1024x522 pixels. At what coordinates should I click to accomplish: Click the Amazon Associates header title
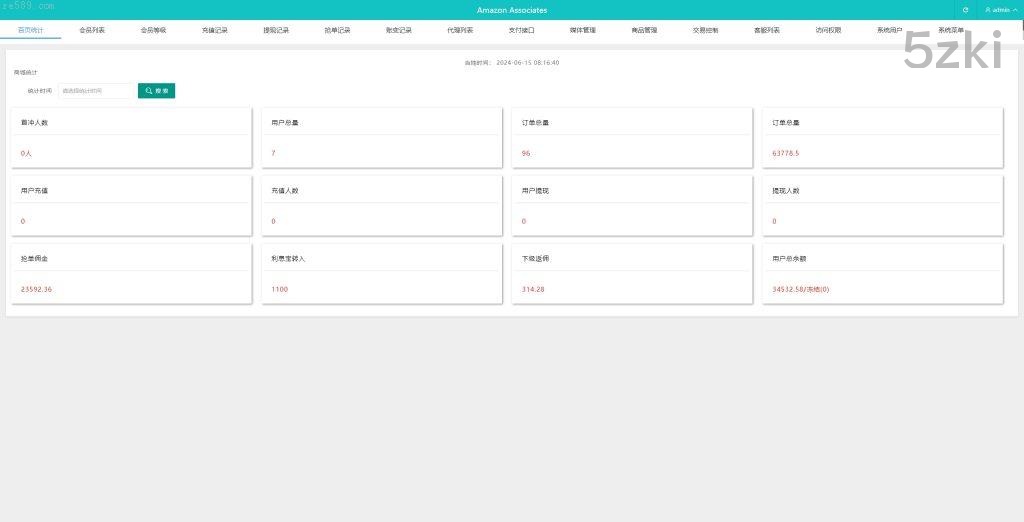pyautogui.click(x=512, y=10)
